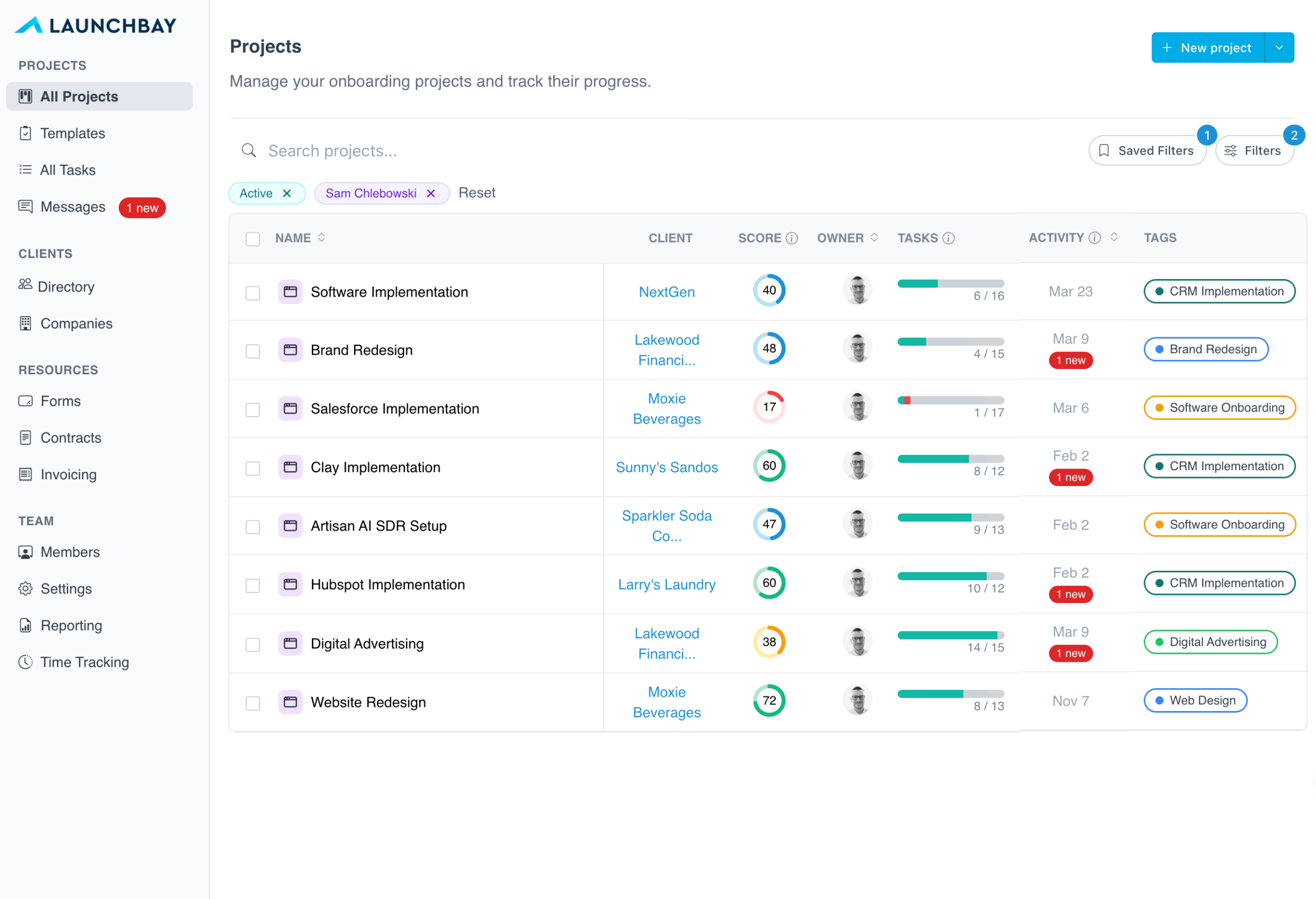This screenshot has height=899, width=1316.
Task: Remove the Active filter chip
Action: pos(287,194)
